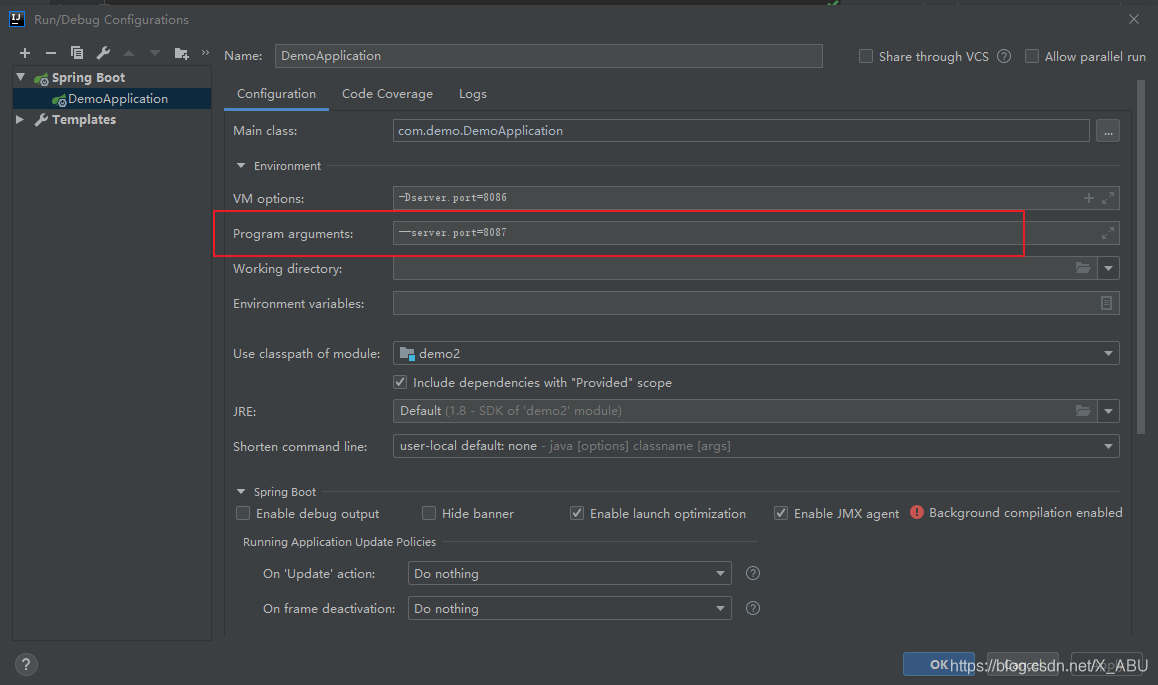The width and height of the screenshot is (1158, 685).
Task: Open Use classpath of module dropdown
Action: [1108, 354]
